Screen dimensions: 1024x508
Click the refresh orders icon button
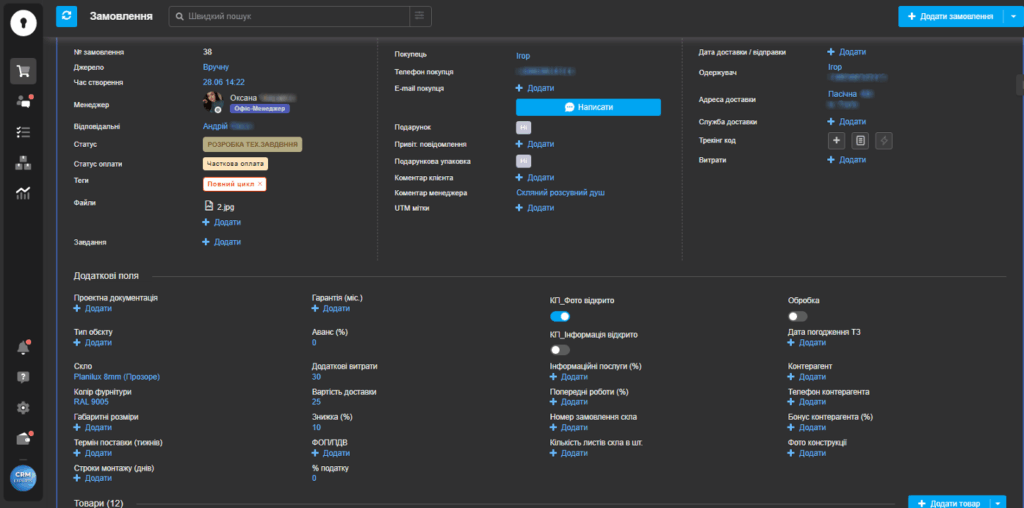coord(67,16)
